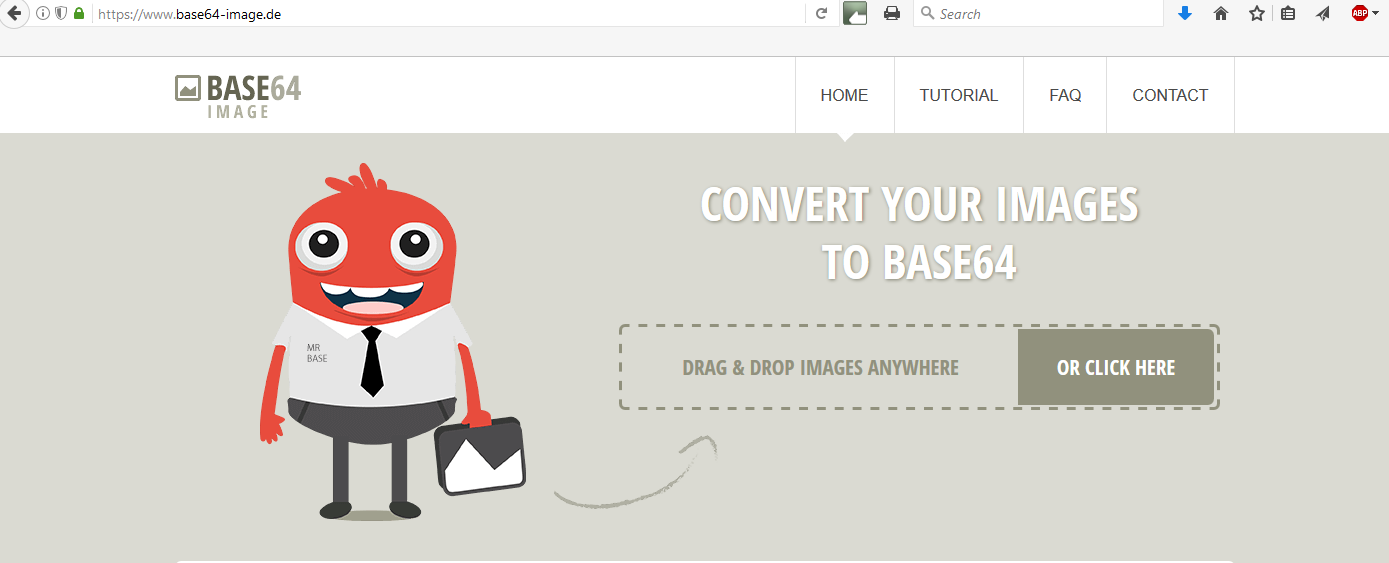Image resolution: width=1389 pixels, height=563 pixels.
Task: Open the Adblock Plus dropdown arrow
Action: tap(1376, 14)
